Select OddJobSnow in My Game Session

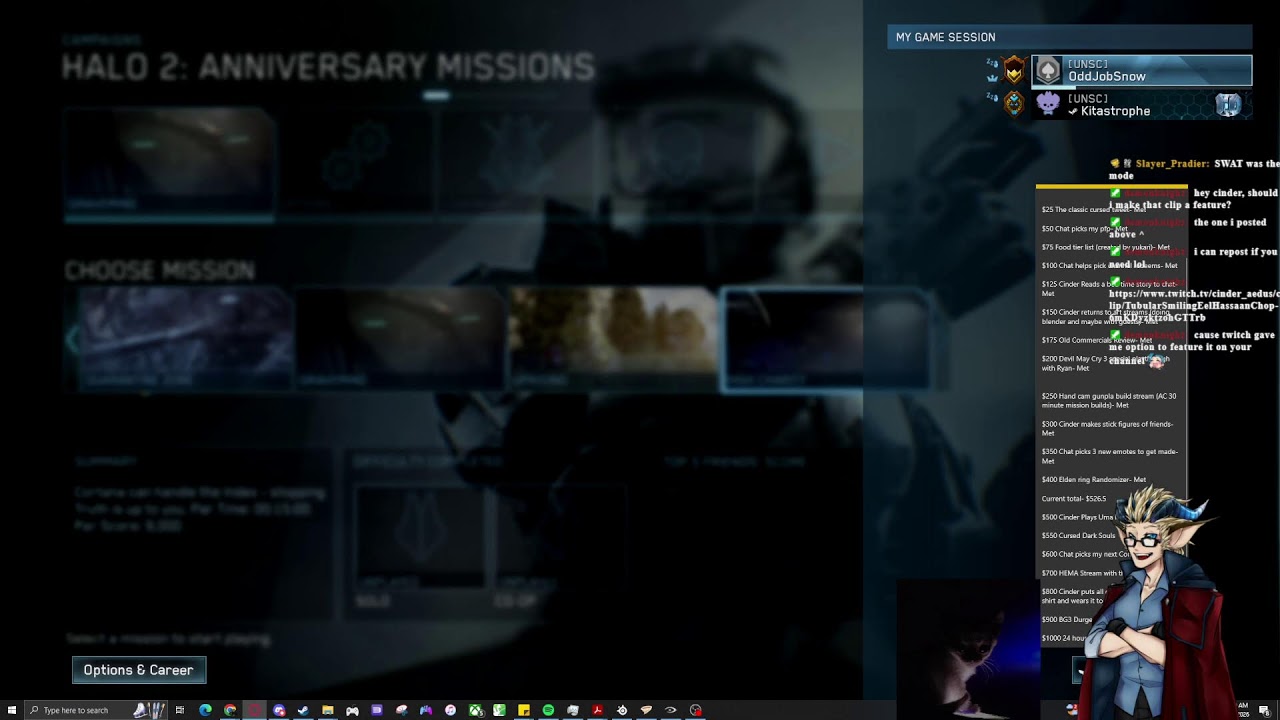pyautogui.click(x=1141, y=71)
